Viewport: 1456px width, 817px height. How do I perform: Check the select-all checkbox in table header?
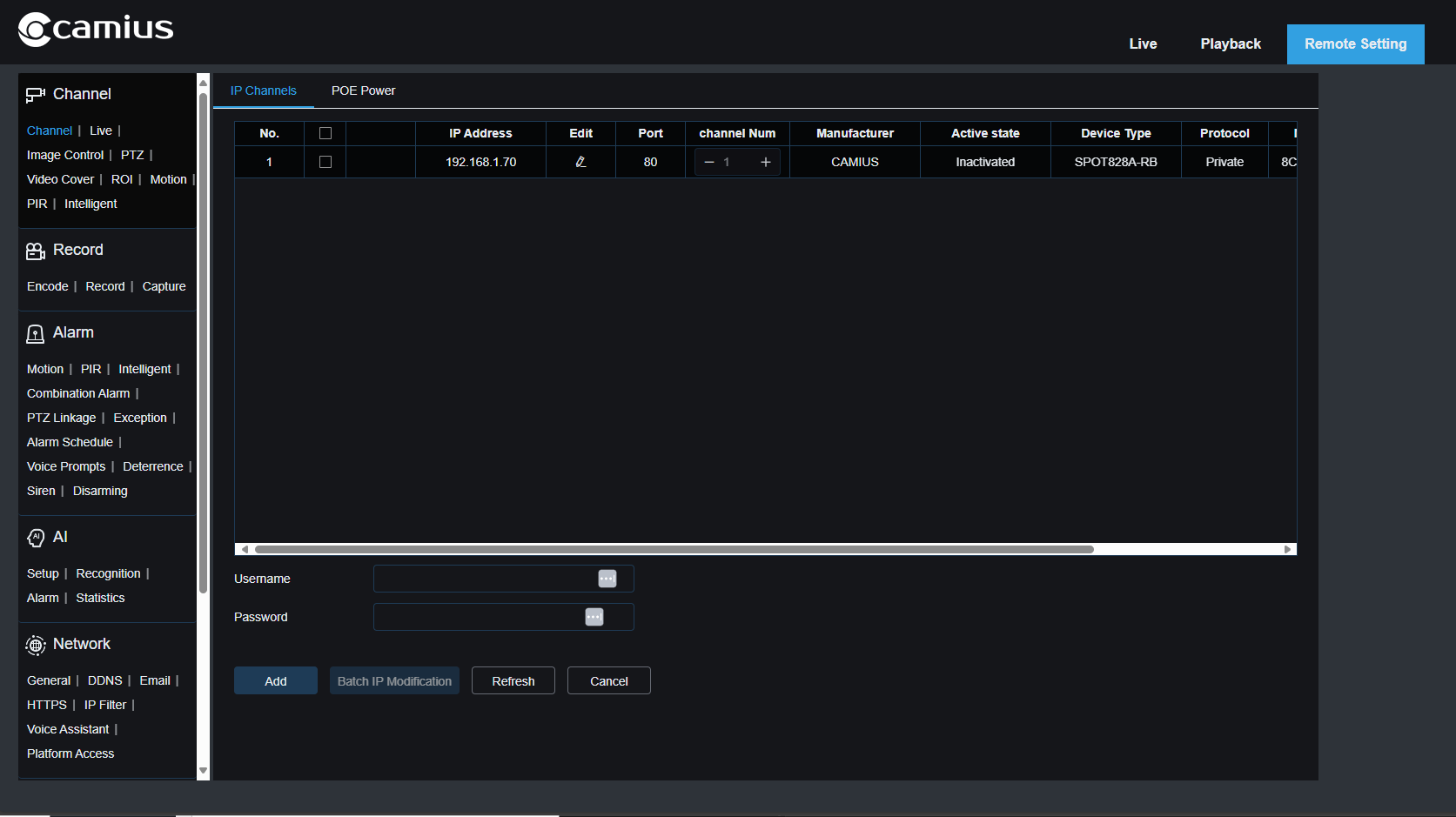(x=325, y=133)
